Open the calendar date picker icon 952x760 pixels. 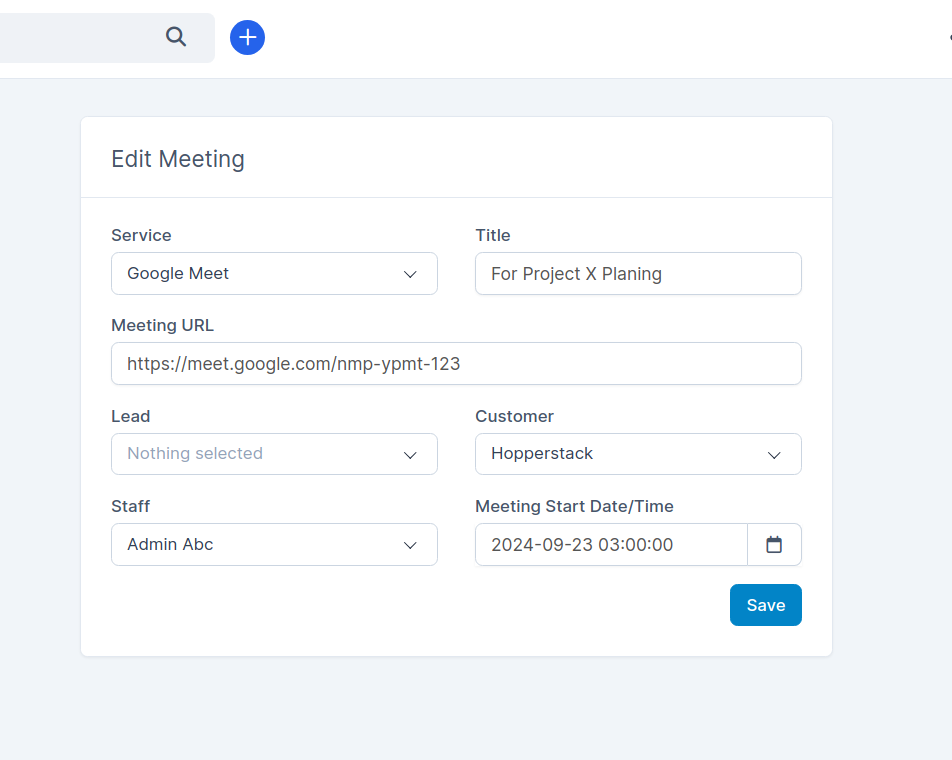pos(775,544)
